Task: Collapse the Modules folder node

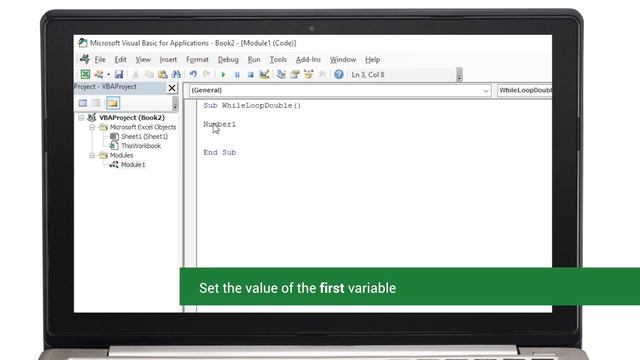Action: coord(92,155)
